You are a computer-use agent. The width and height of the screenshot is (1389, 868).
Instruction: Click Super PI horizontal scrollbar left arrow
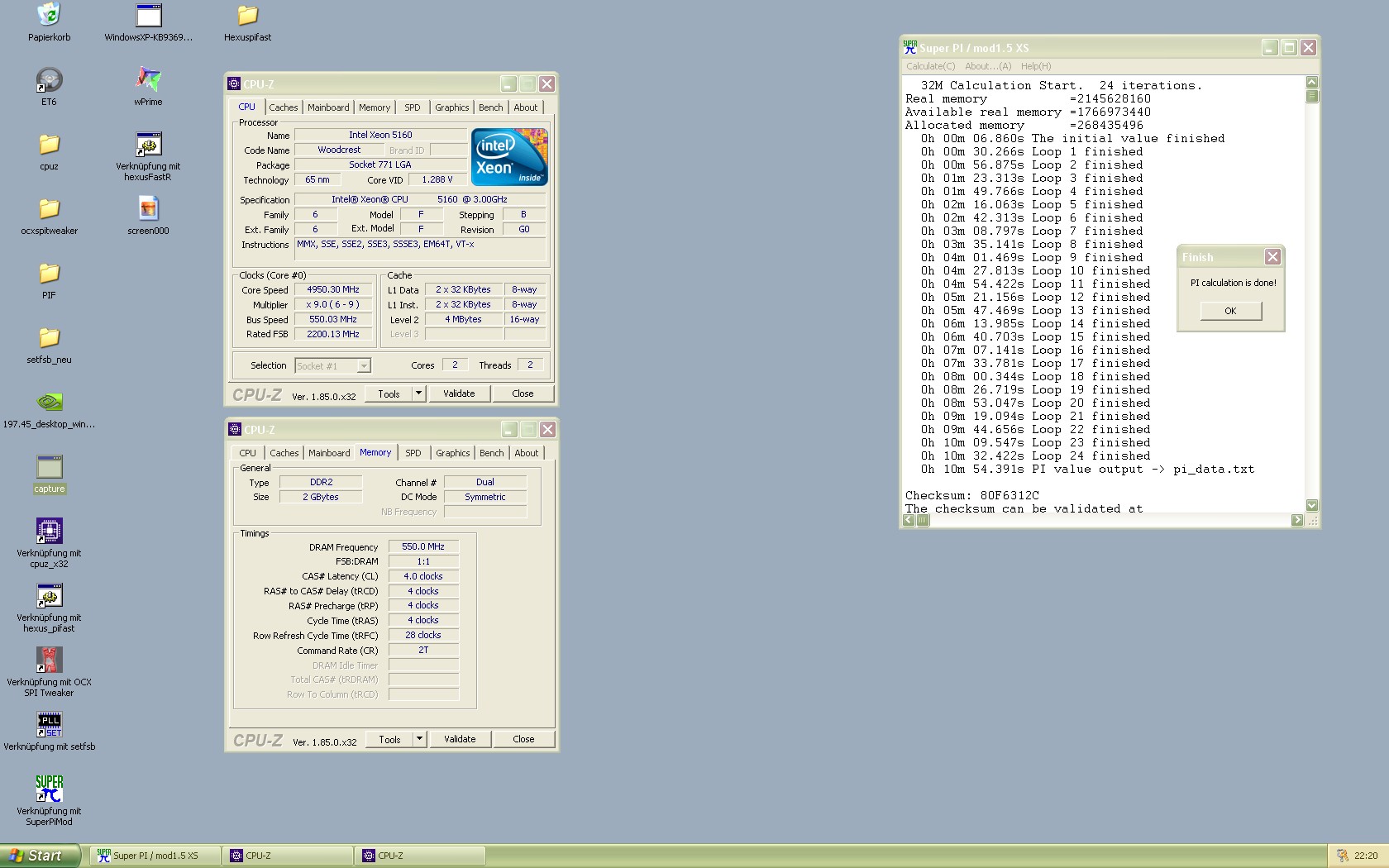pos(909,520)
